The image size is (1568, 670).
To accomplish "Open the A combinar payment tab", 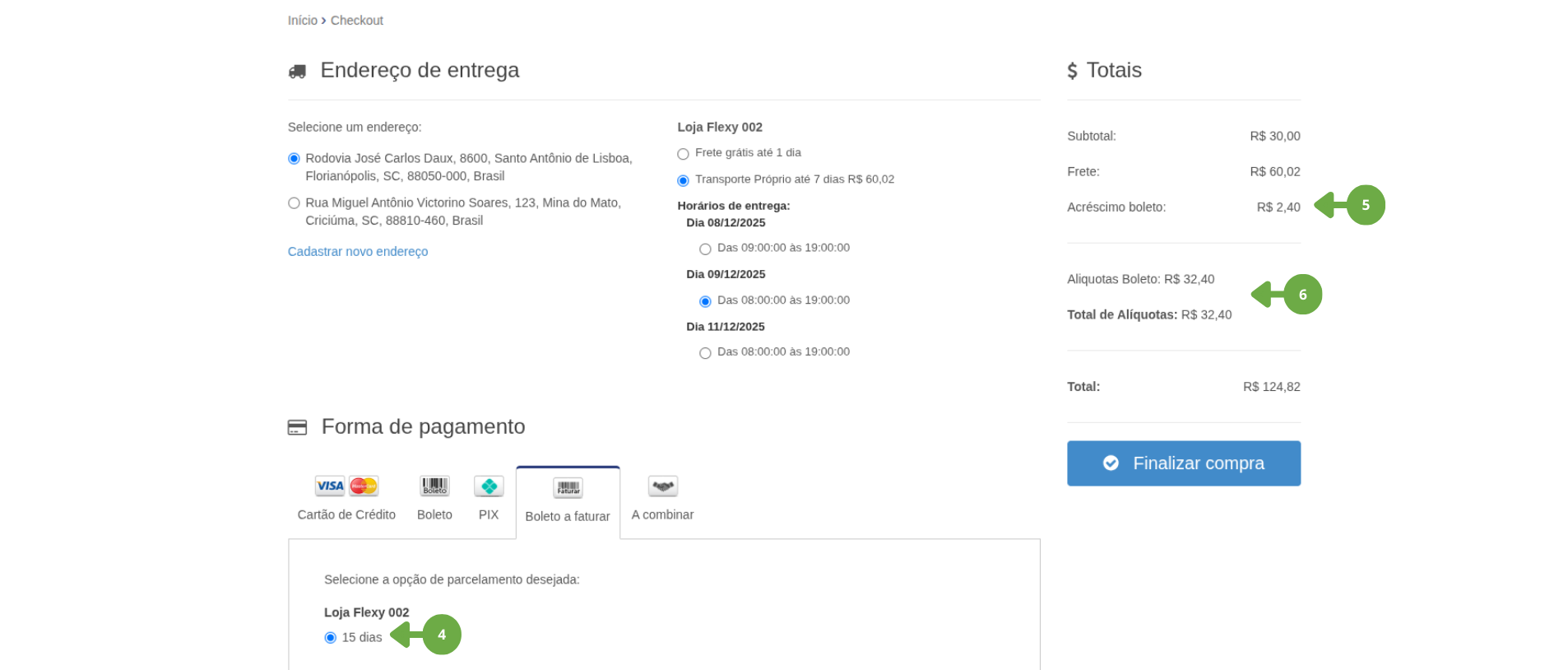I will pos(662,500).
